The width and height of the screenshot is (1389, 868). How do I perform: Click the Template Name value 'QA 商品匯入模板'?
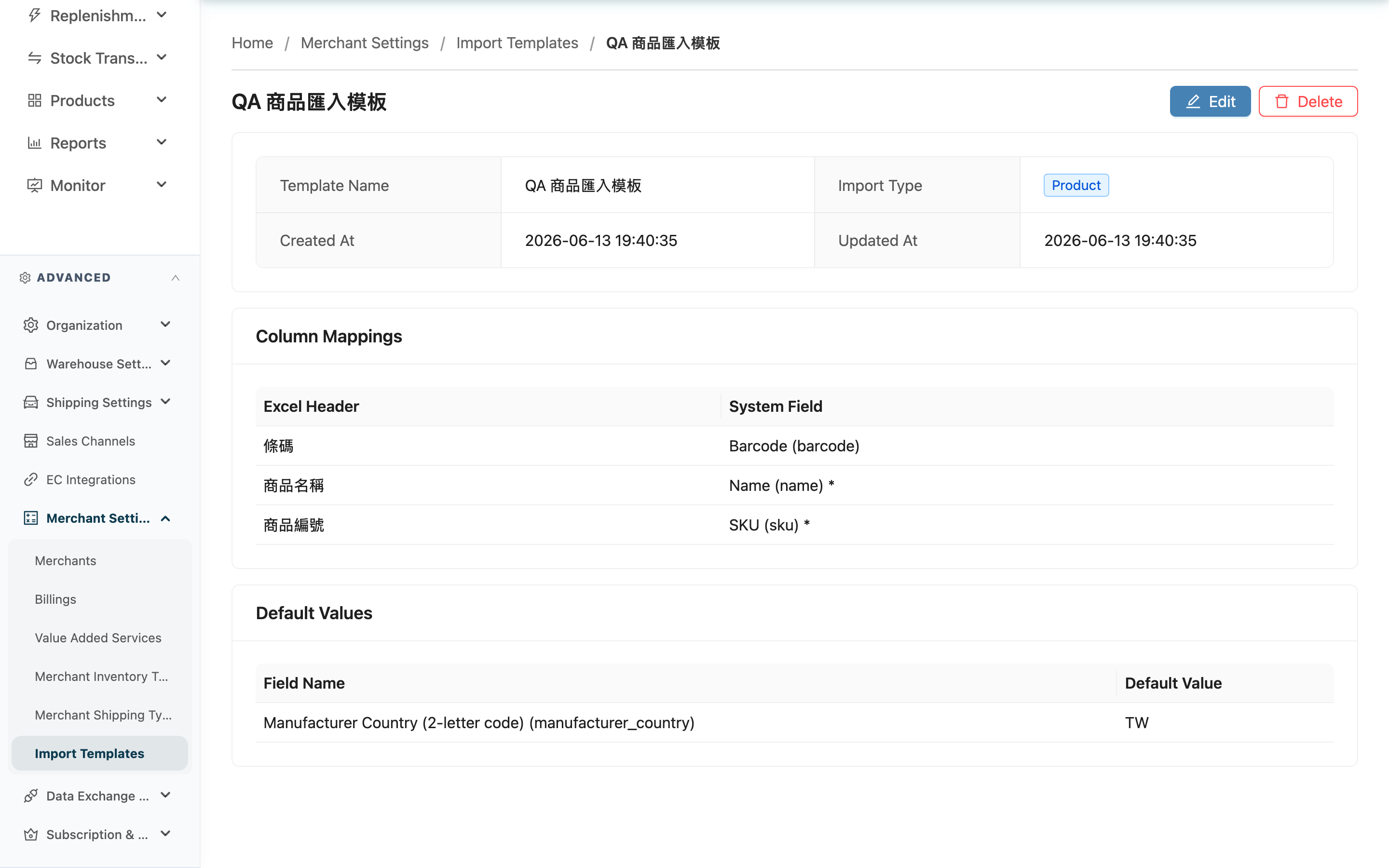tap(583, 186)
